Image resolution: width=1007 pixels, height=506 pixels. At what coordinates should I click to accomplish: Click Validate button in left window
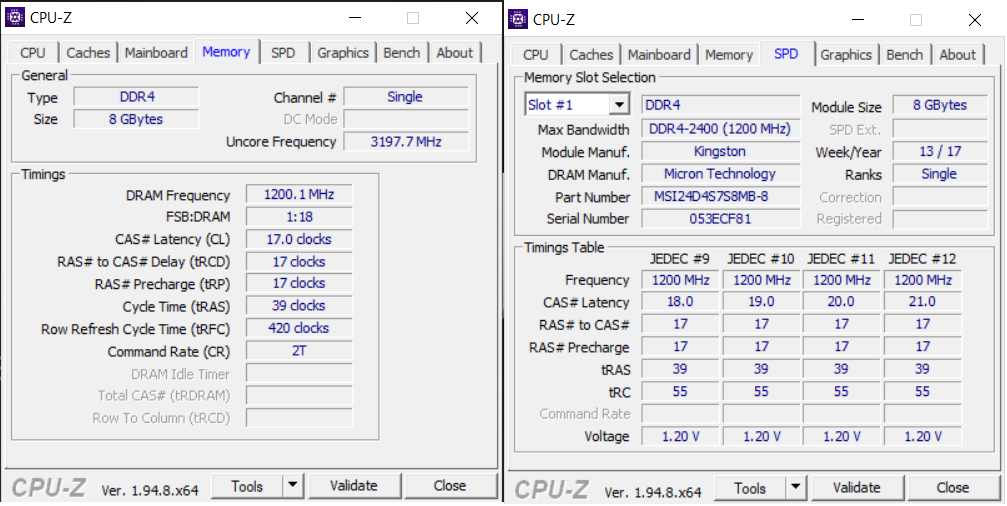click(354, 486)
